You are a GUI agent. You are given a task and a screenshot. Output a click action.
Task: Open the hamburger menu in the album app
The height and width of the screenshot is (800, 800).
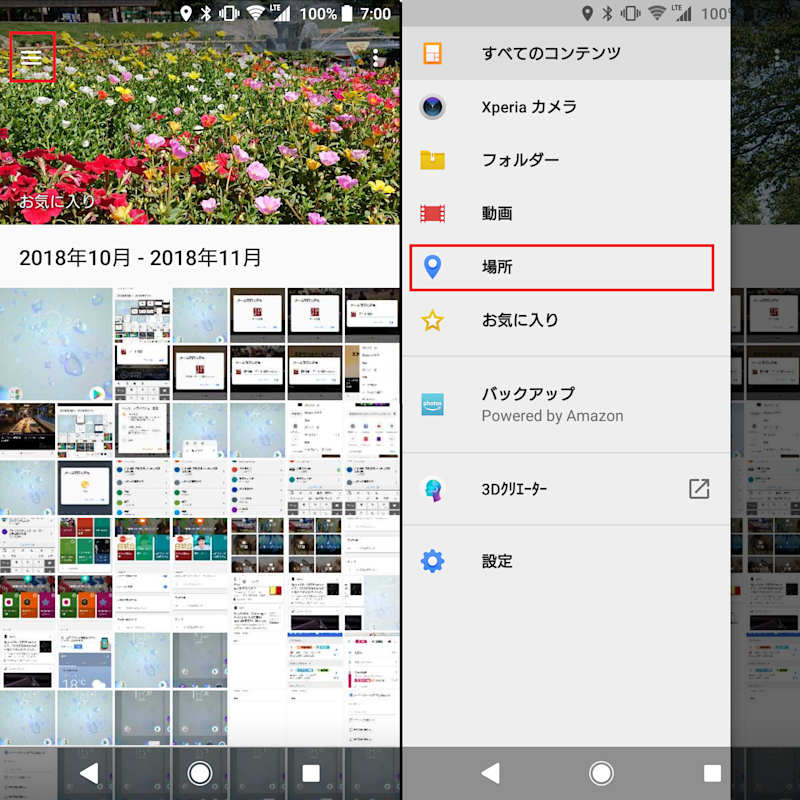pyautogui.click(x=32, y=57)
